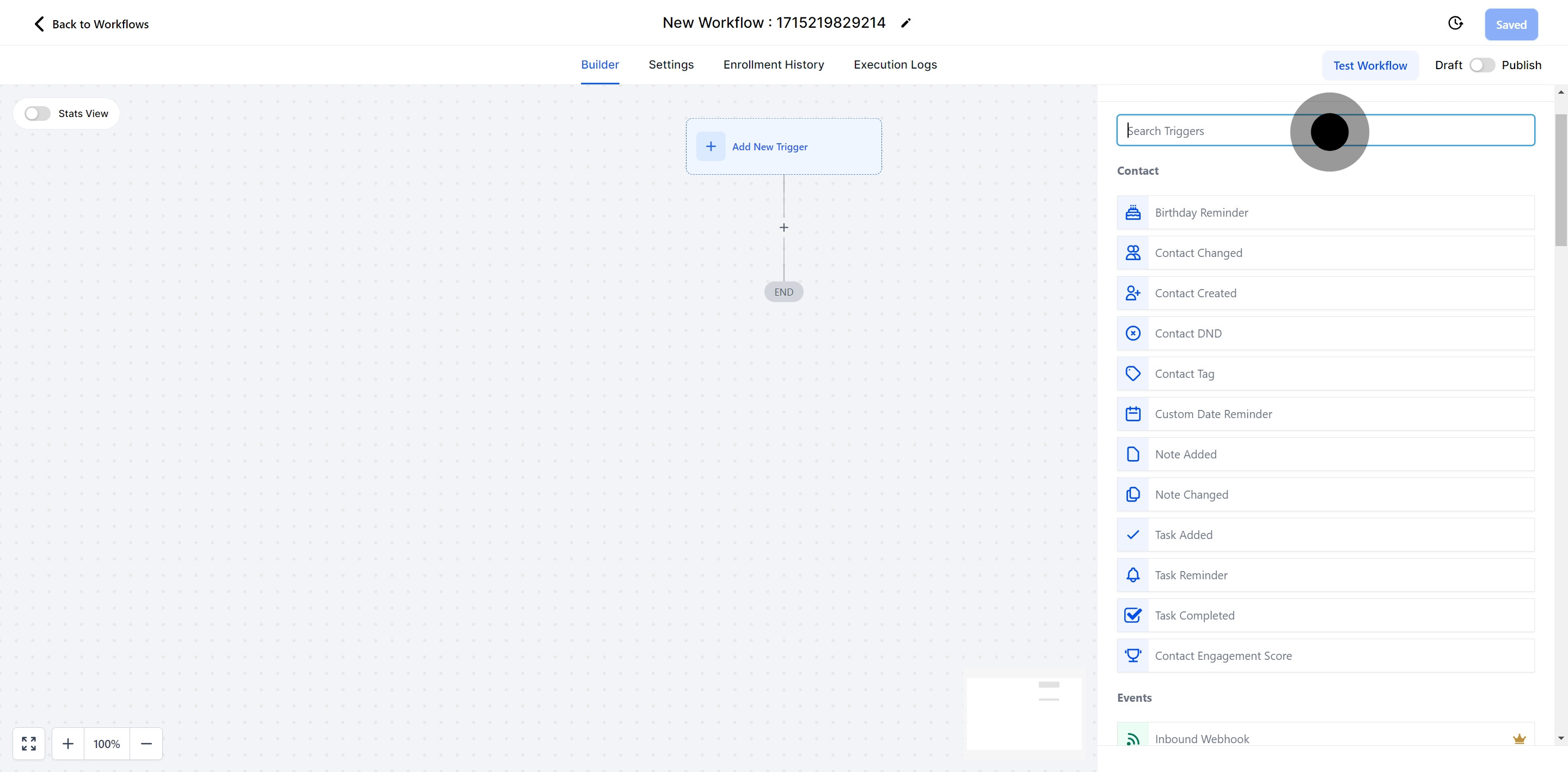Switch to the Settings tab
1568x772 pixels.
click(671, 65)
